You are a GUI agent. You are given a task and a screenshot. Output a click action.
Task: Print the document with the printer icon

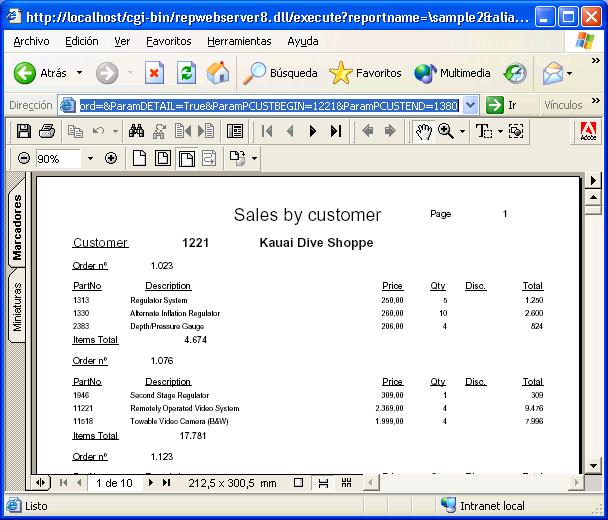tap(46, 131)
